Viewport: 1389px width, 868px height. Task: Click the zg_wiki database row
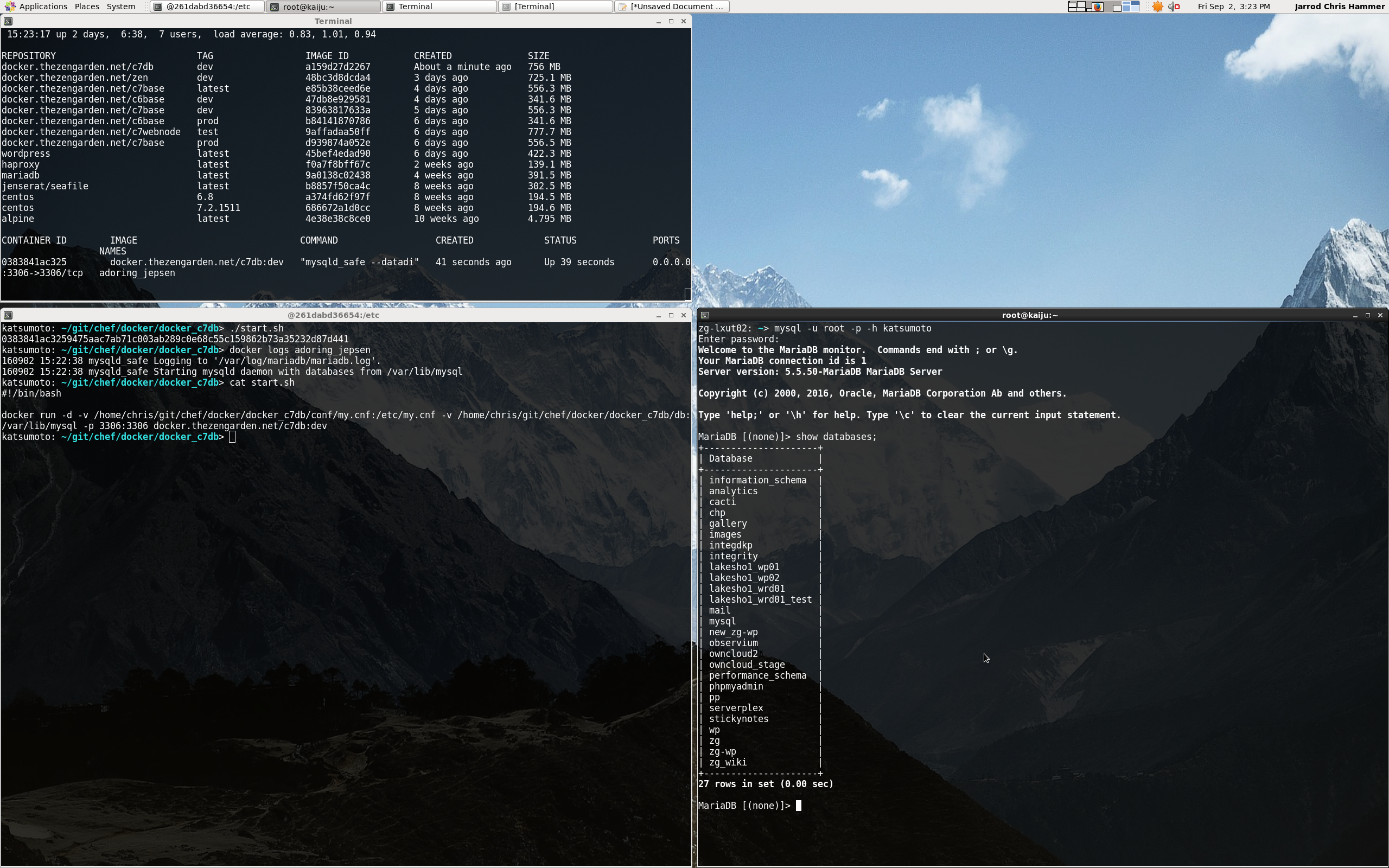(760, 763)
